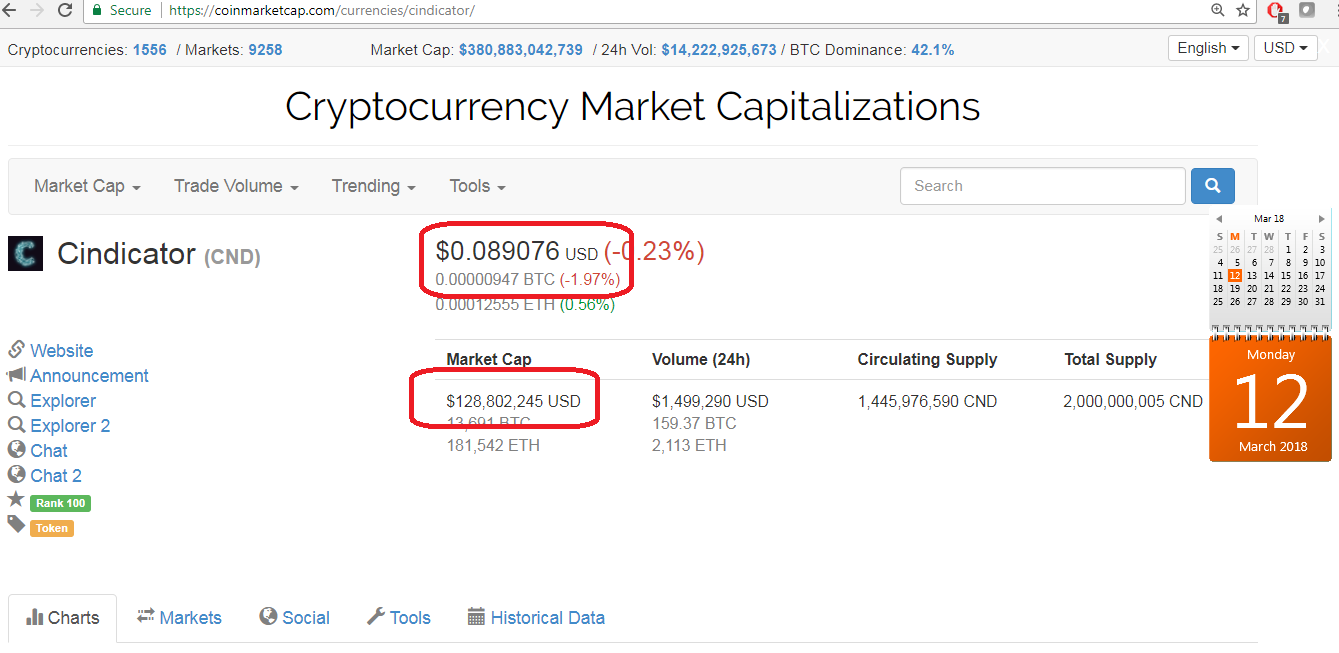
Task: Click the 1,445,976,590 CND circulating supply
Action: [x=927, y=401]
